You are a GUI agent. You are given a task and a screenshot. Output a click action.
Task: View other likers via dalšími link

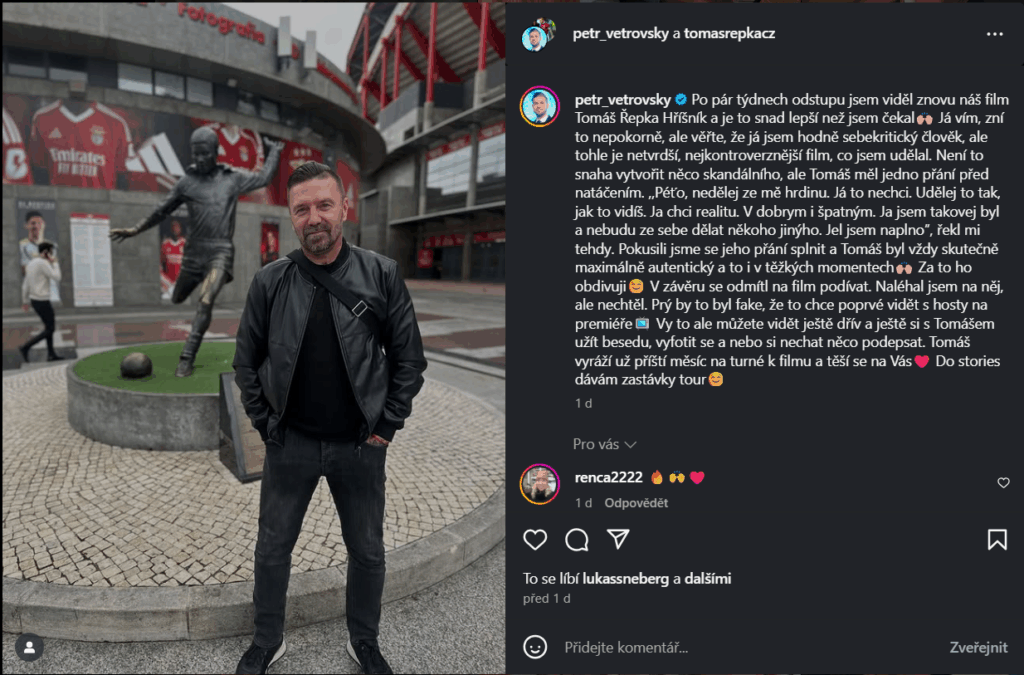coord(708,578)
